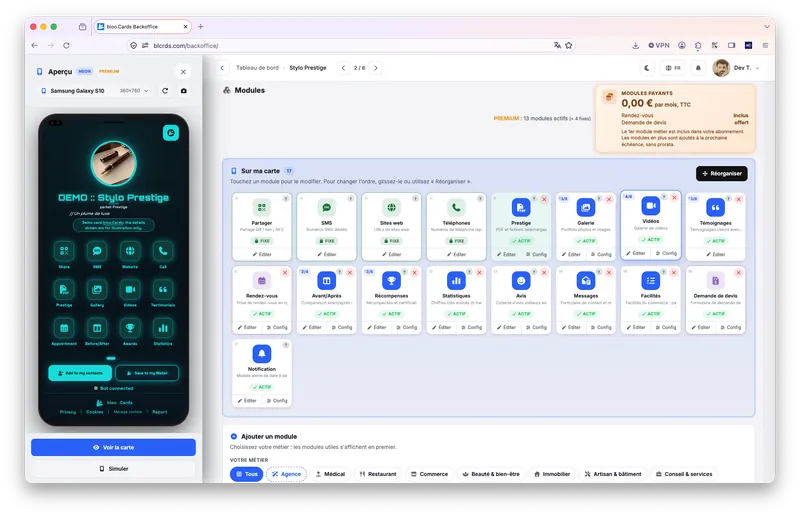Click the Facilités list icon
800x516 pixels.
[651, 280]
